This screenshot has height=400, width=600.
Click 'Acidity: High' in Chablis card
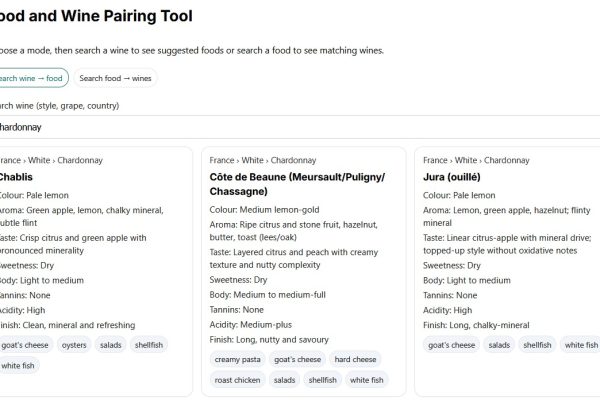[x=22, y=310]
